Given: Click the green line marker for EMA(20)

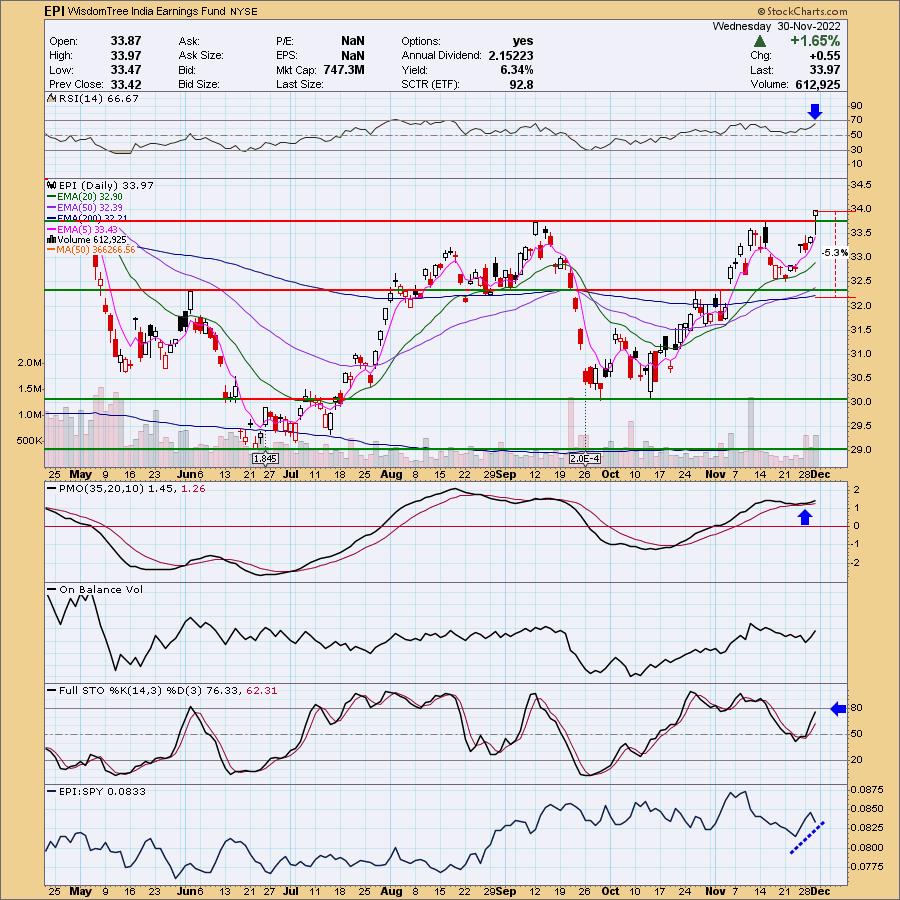Looking at the screenshot, I should click(x=51, y=196).
